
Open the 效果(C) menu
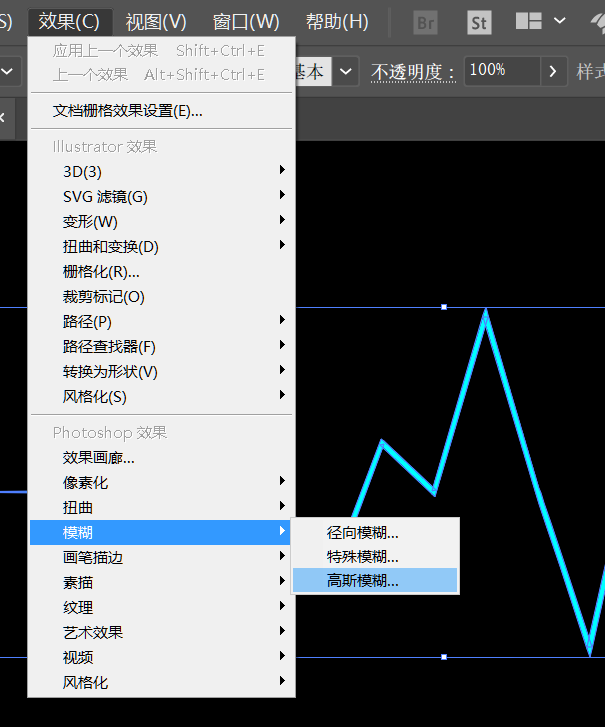70,21
